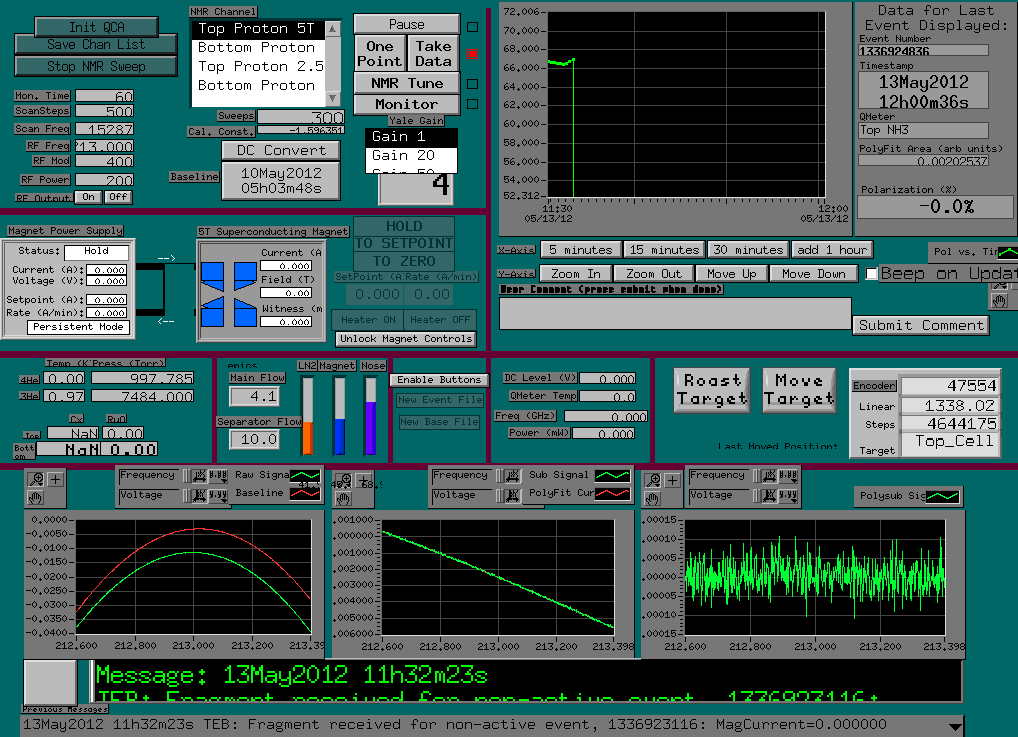1018x737 pixels.
Task: Select the pan hand tool on raw signal graph
Action: click(36, 498)
